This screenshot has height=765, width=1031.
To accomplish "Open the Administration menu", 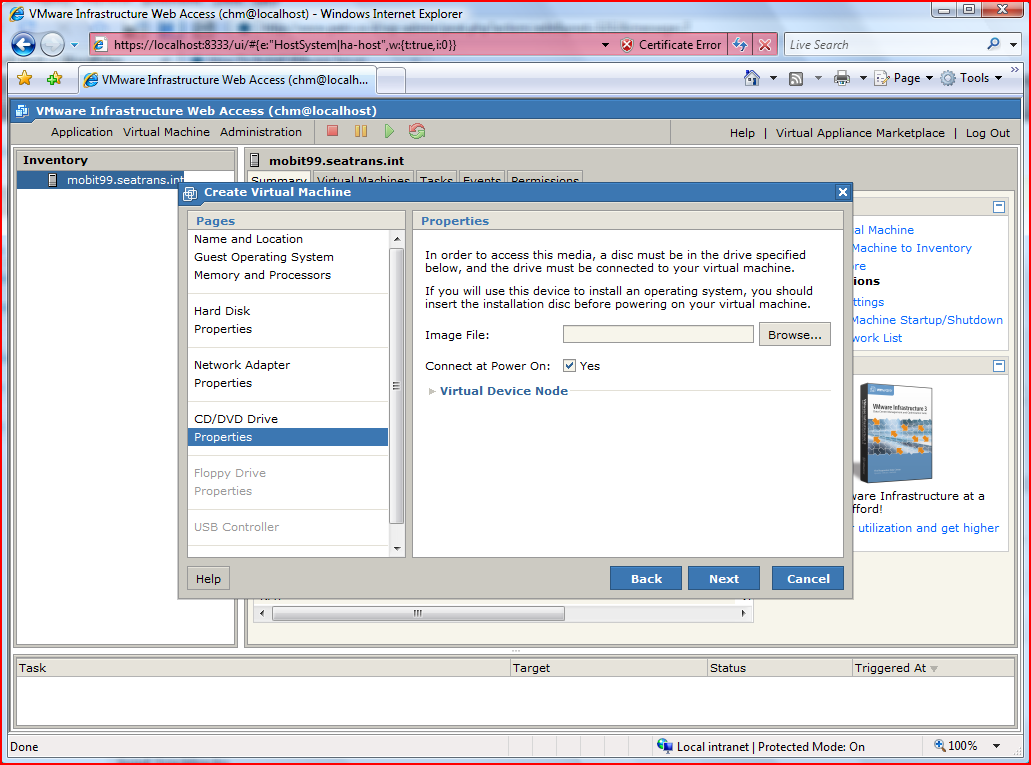I will pos(261,132).
